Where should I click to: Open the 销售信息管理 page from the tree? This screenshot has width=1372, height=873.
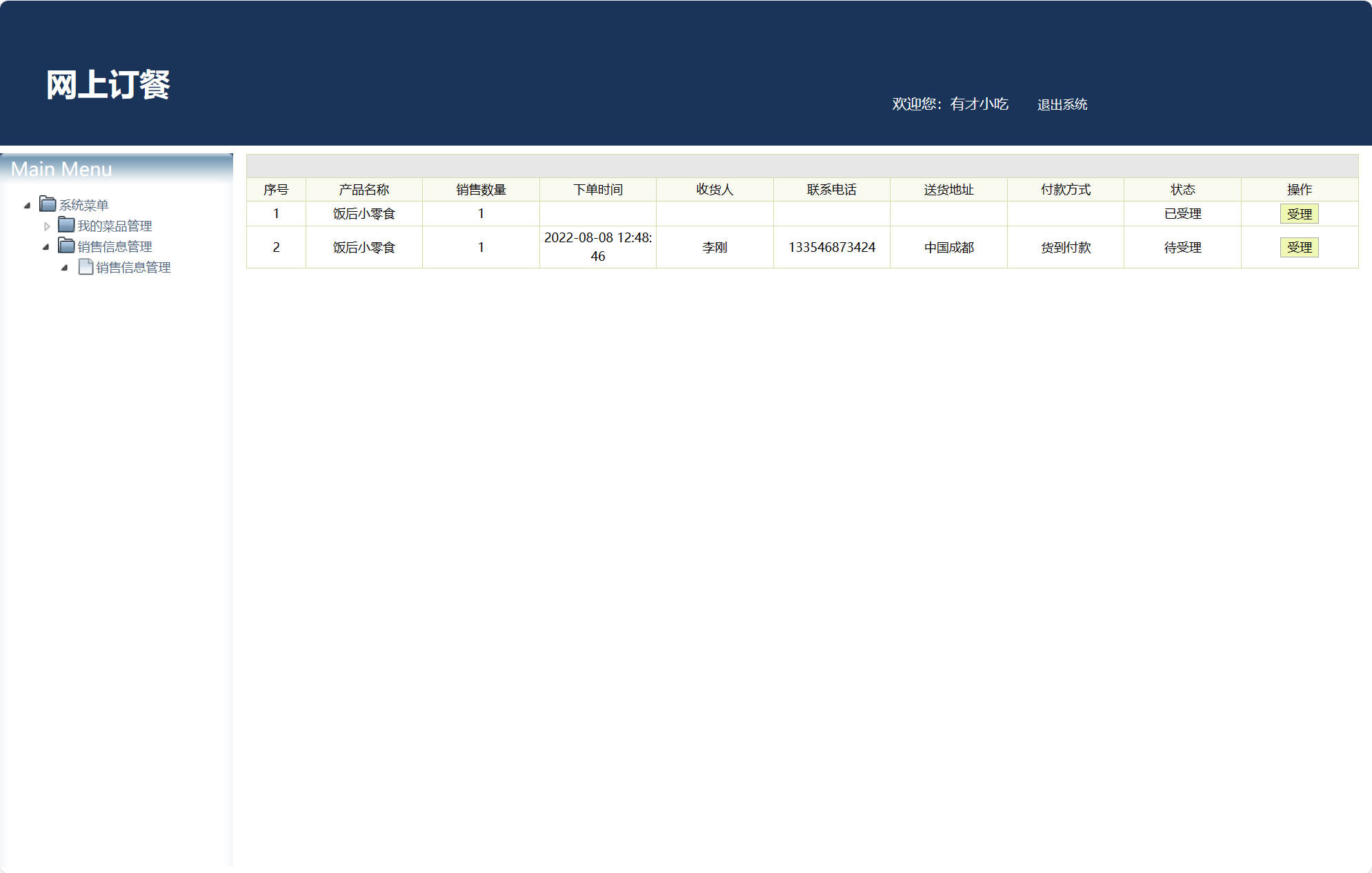click(x=133, y=268)
